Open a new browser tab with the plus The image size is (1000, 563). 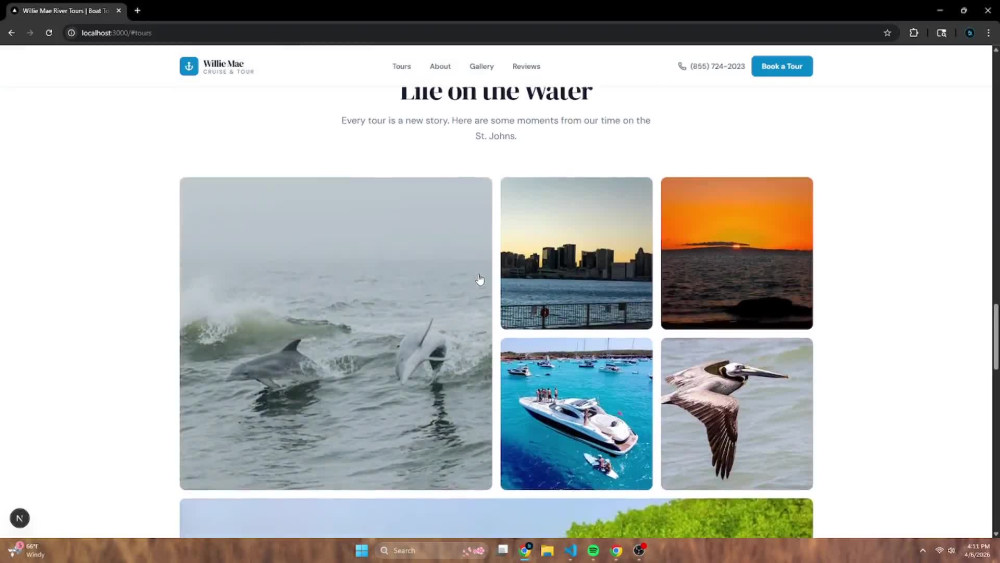(x=137, y=10)
